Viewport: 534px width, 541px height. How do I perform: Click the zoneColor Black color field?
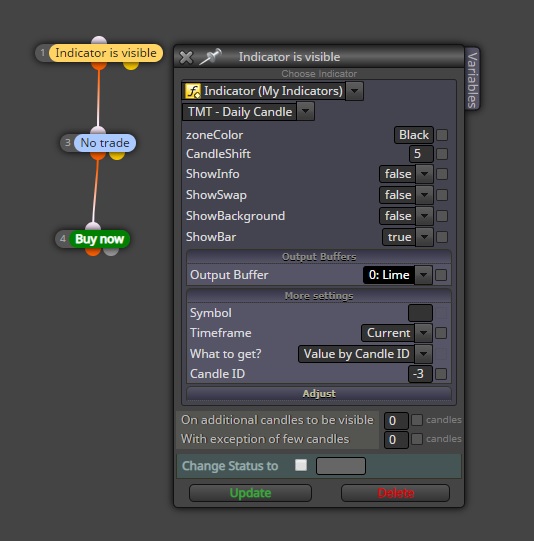pos(414,135)
